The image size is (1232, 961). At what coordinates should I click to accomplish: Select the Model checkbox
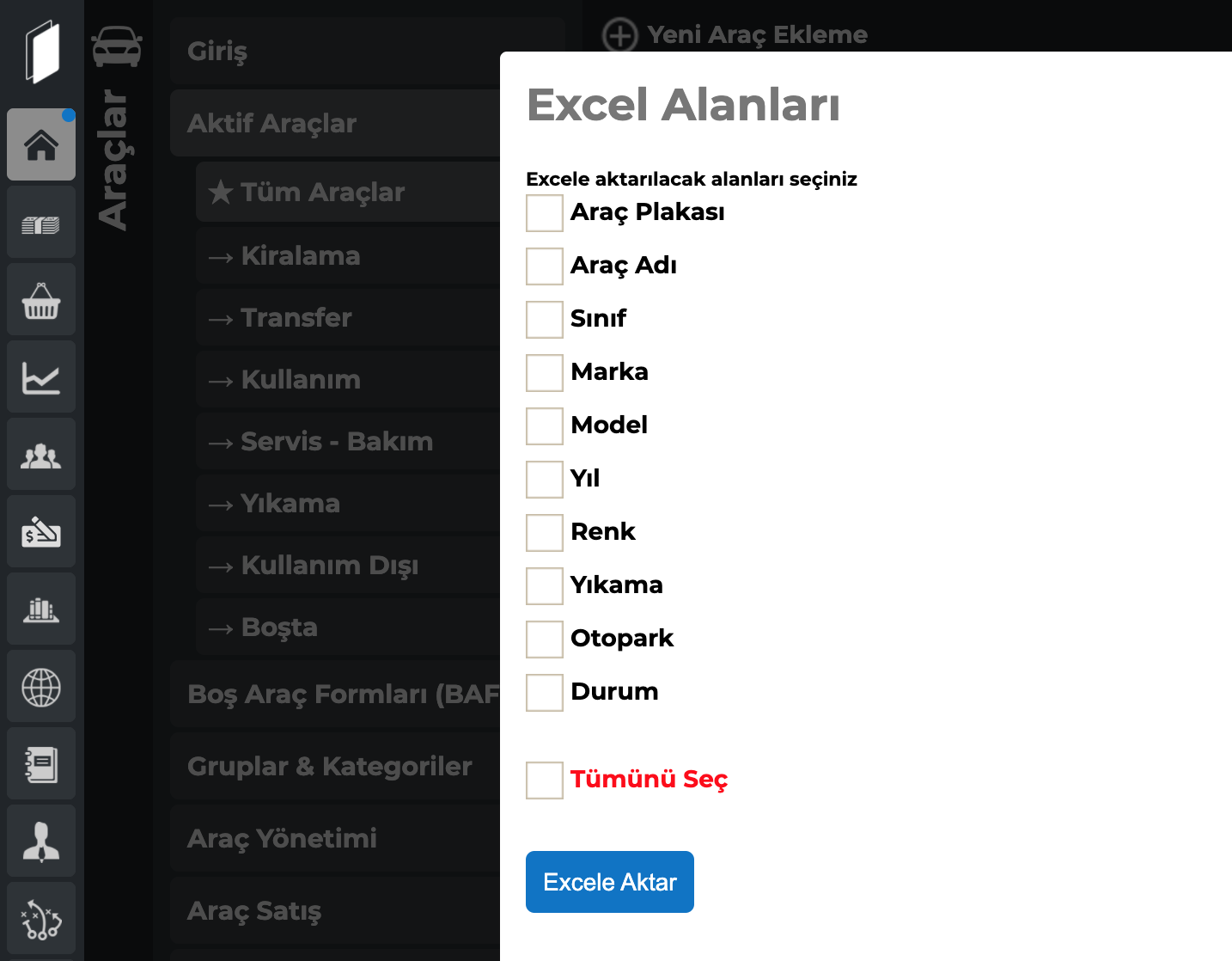pyautogui.click(x=545, y=426)
